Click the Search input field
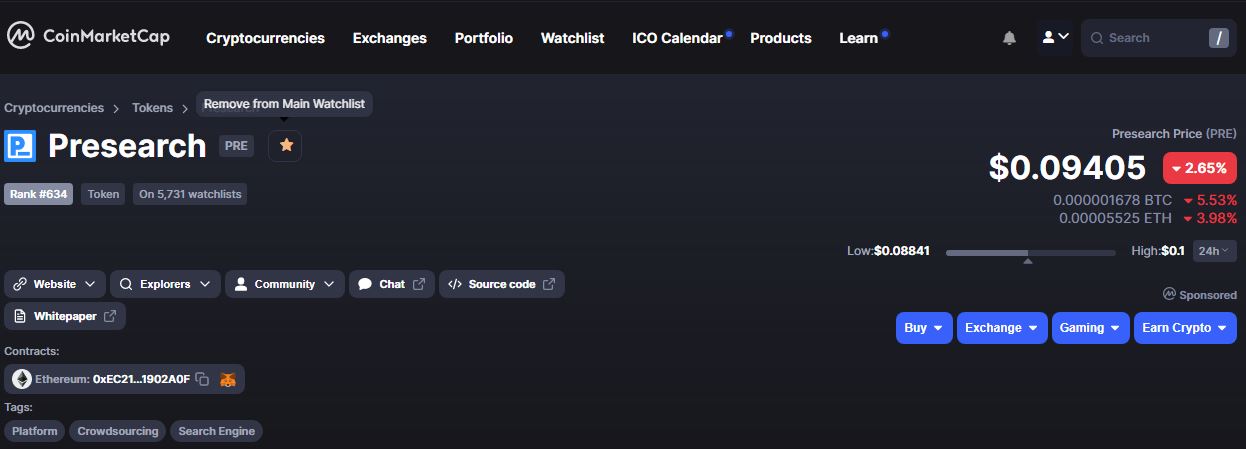Screen dimensions: 1246x449 click(1158, 38)
